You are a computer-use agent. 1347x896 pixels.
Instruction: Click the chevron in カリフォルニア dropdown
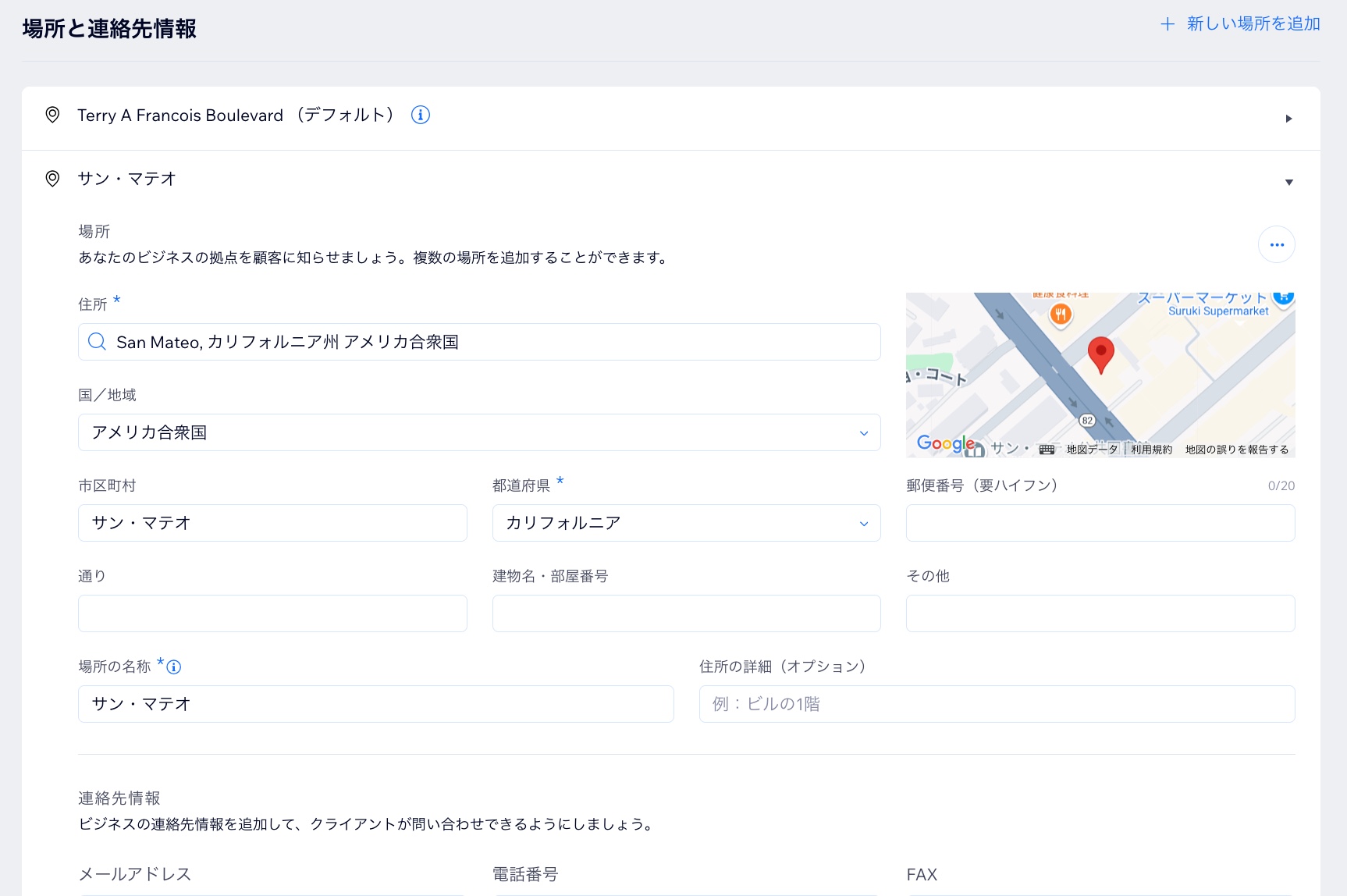coord(864,524)
